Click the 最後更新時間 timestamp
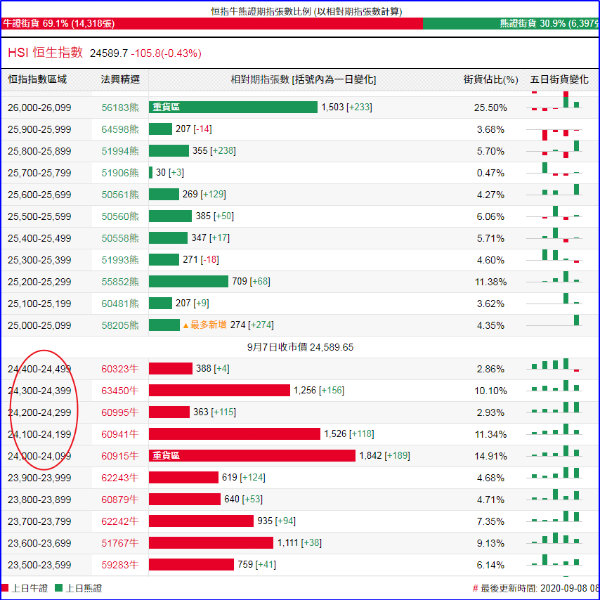The height and width of the screenshot is (600, 600). [x=536, y=588]
